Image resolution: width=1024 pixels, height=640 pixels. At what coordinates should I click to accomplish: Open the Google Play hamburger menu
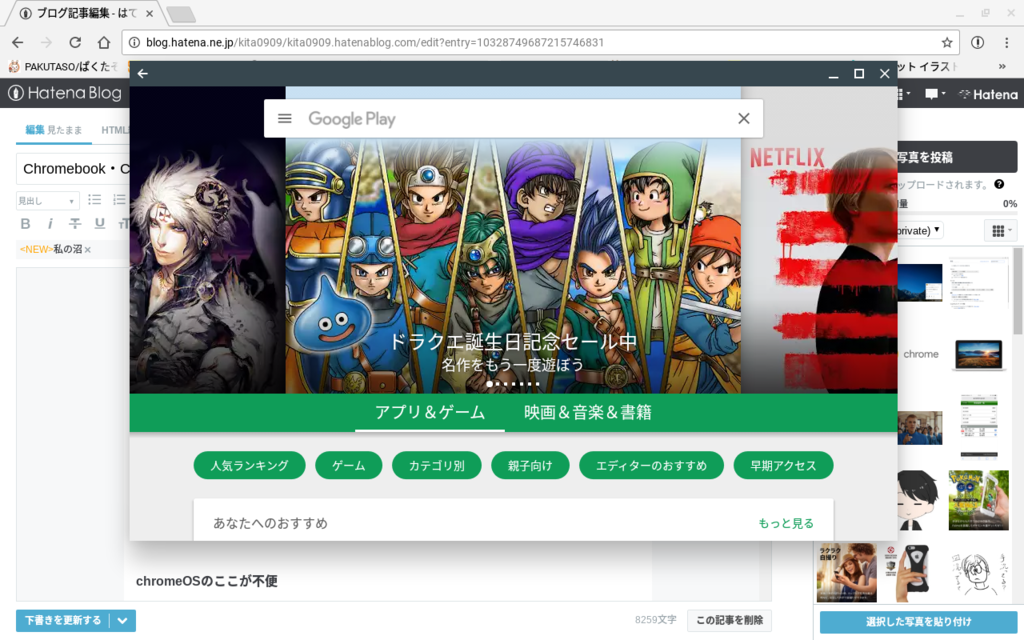tap(284, 118)
